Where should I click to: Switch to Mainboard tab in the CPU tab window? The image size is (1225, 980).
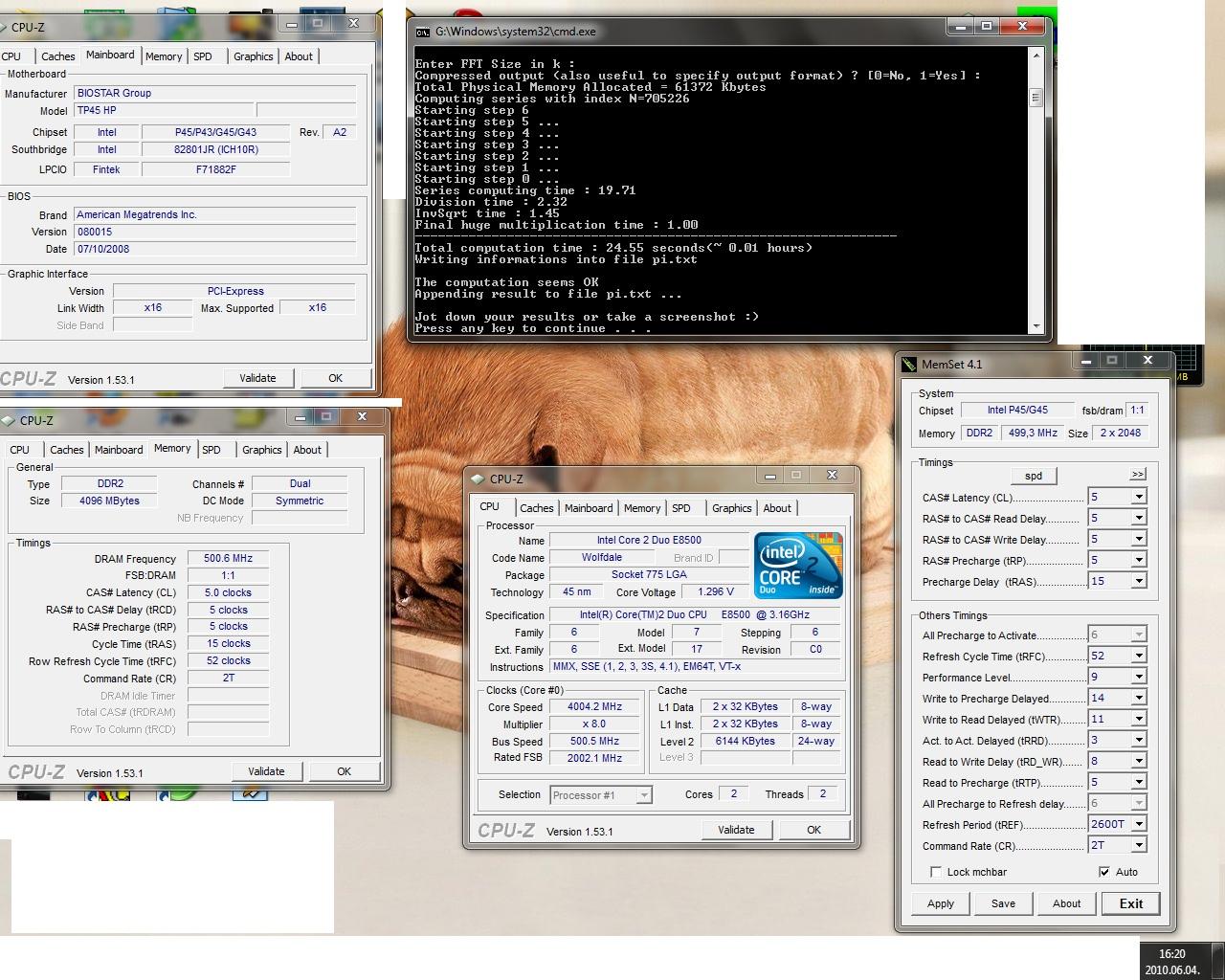point(589,508)
